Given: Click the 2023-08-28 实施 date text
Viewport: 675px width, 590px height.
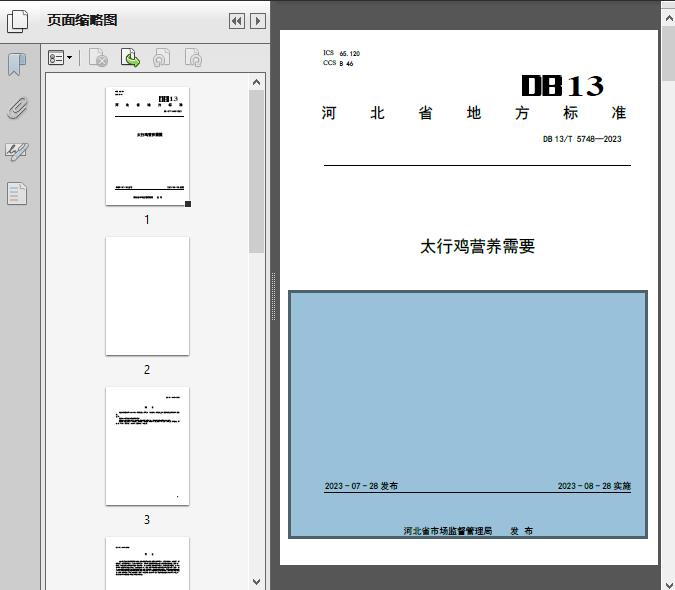Looking at the screenshot, I should 594,486.
